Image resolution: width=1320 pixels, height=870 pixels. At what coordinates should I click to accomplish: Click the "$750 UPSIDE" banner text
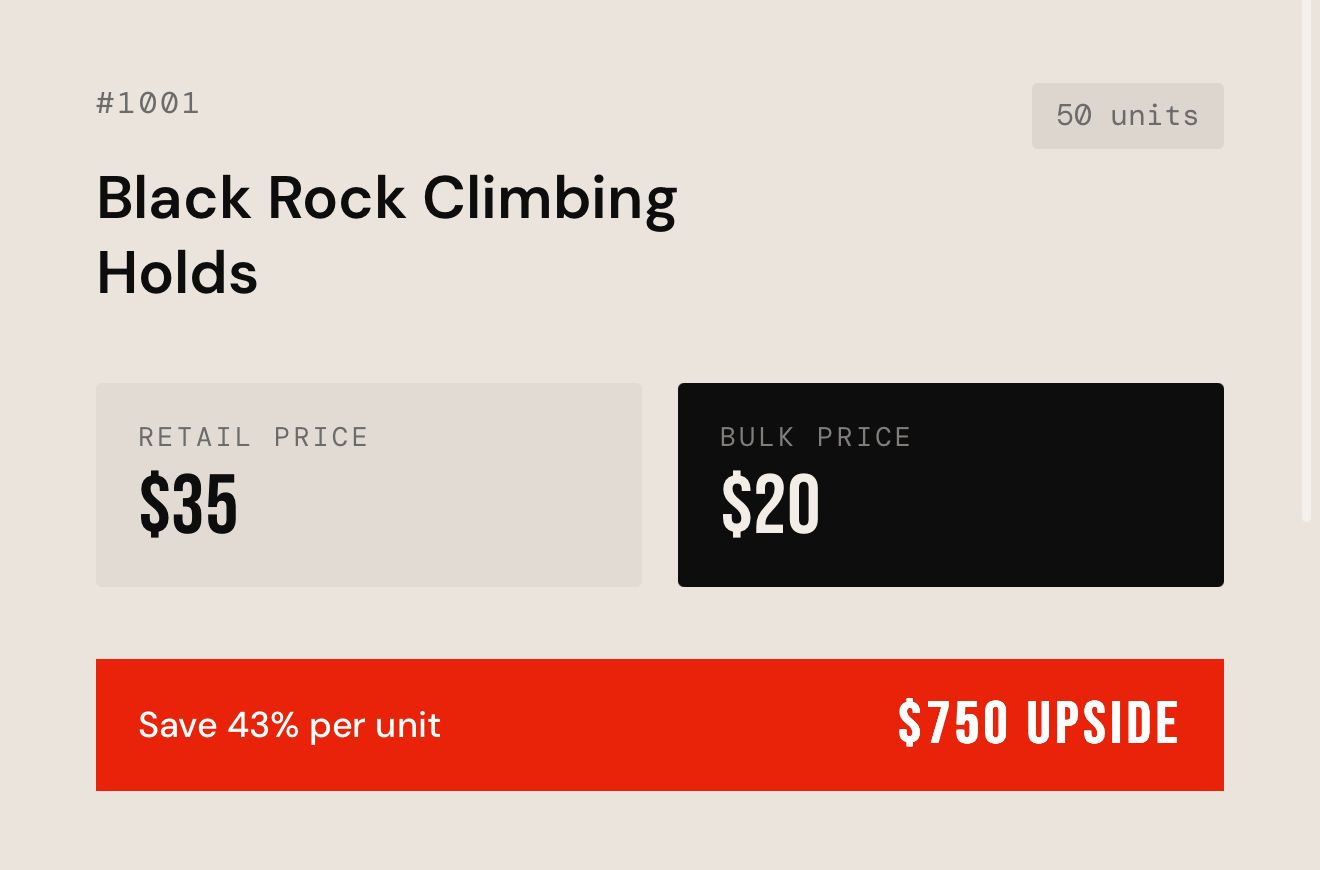click(1038, 724)
